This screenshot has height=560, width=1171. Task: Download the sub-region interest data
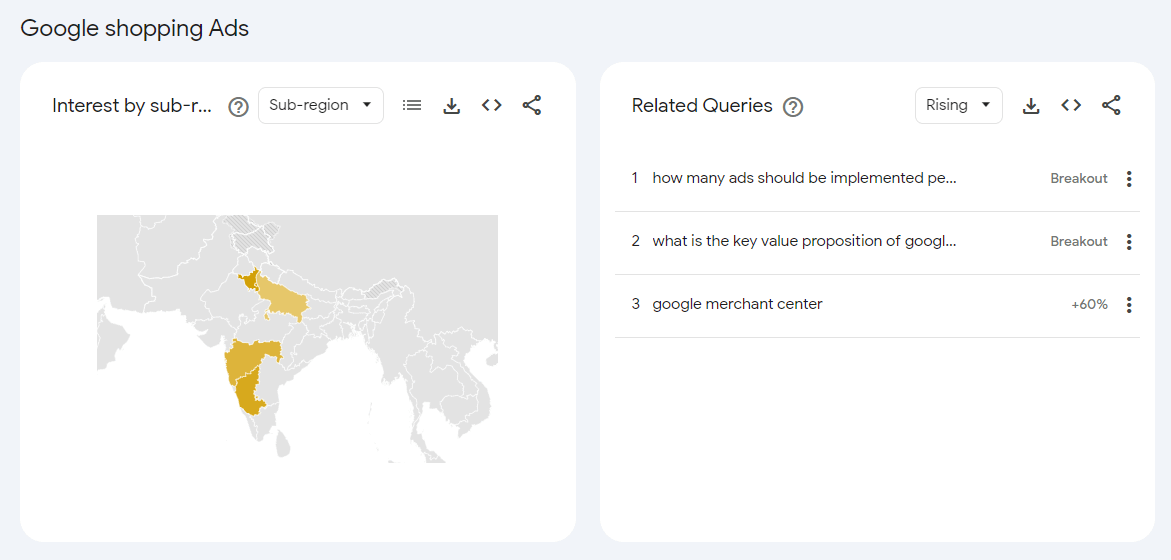pos(452,105)
